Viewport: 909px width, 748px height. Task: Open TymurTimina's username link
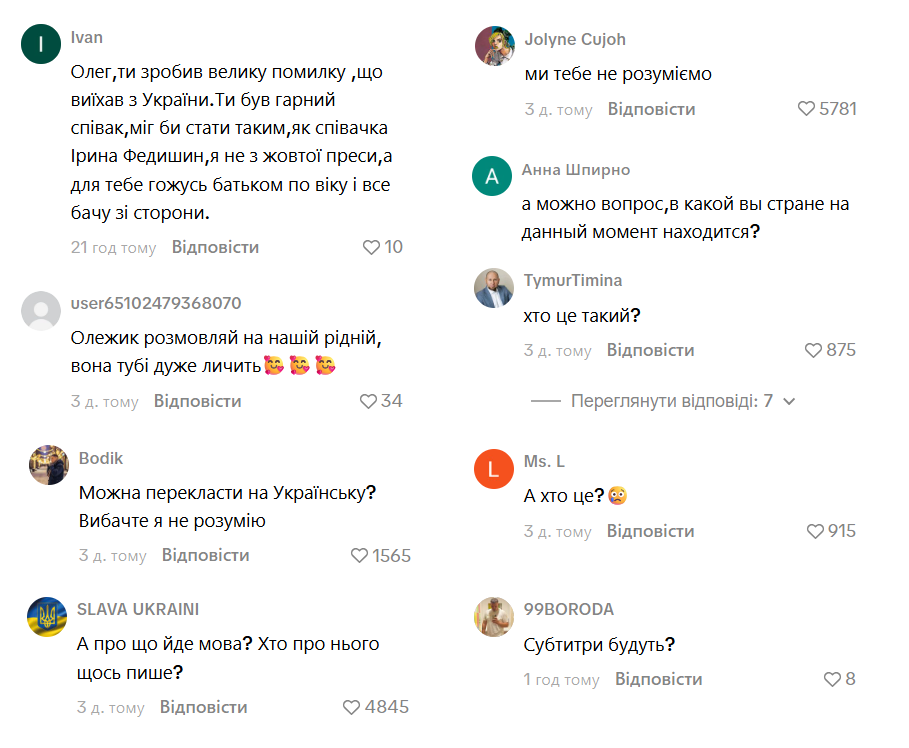tap(572, 280)
